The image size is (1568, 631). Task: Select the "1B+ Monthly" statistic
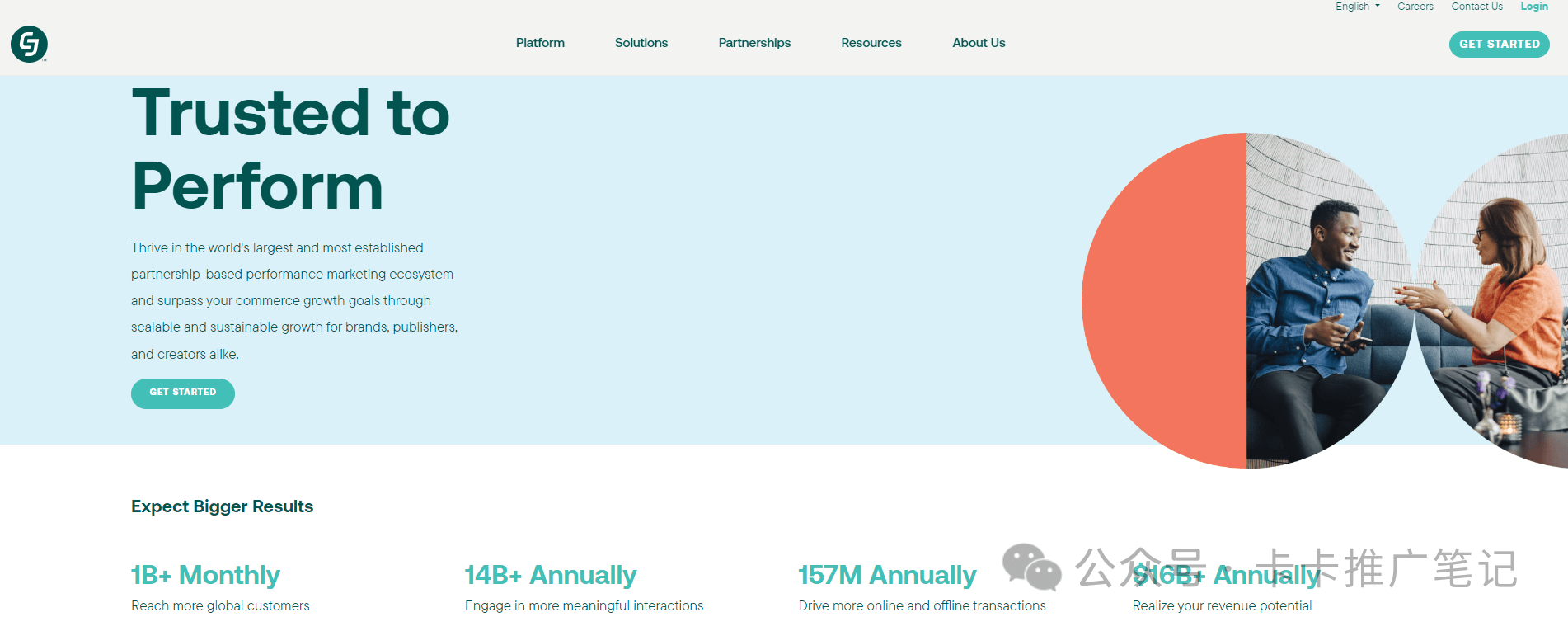tap(205, 575)
